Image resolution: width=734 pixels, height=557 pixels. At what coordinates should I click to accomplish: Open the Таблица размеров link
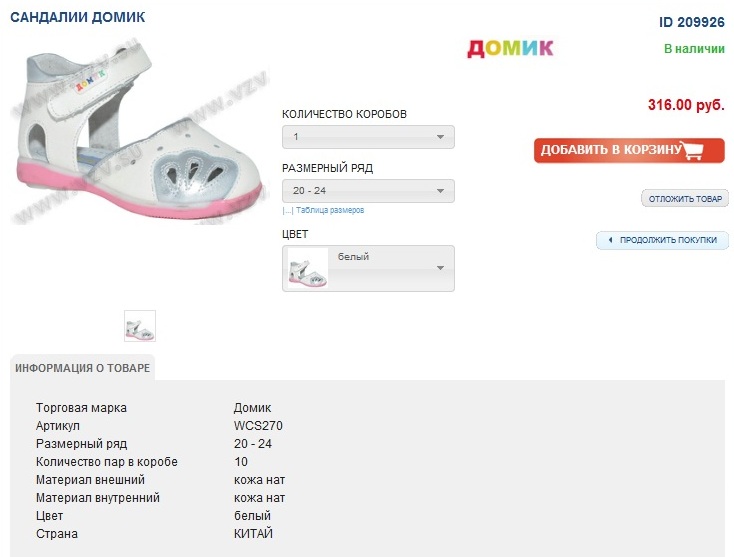pyautogui.click(x=330, y=210)
